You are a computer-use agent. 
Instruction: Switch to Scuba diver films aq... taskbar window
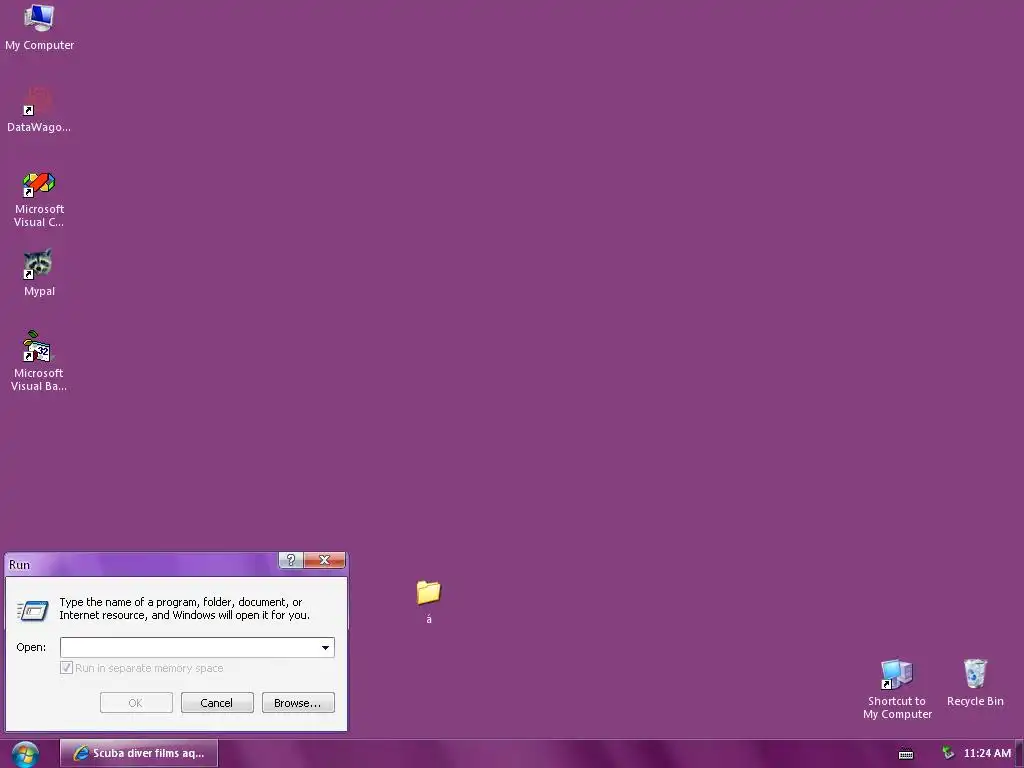139,753
